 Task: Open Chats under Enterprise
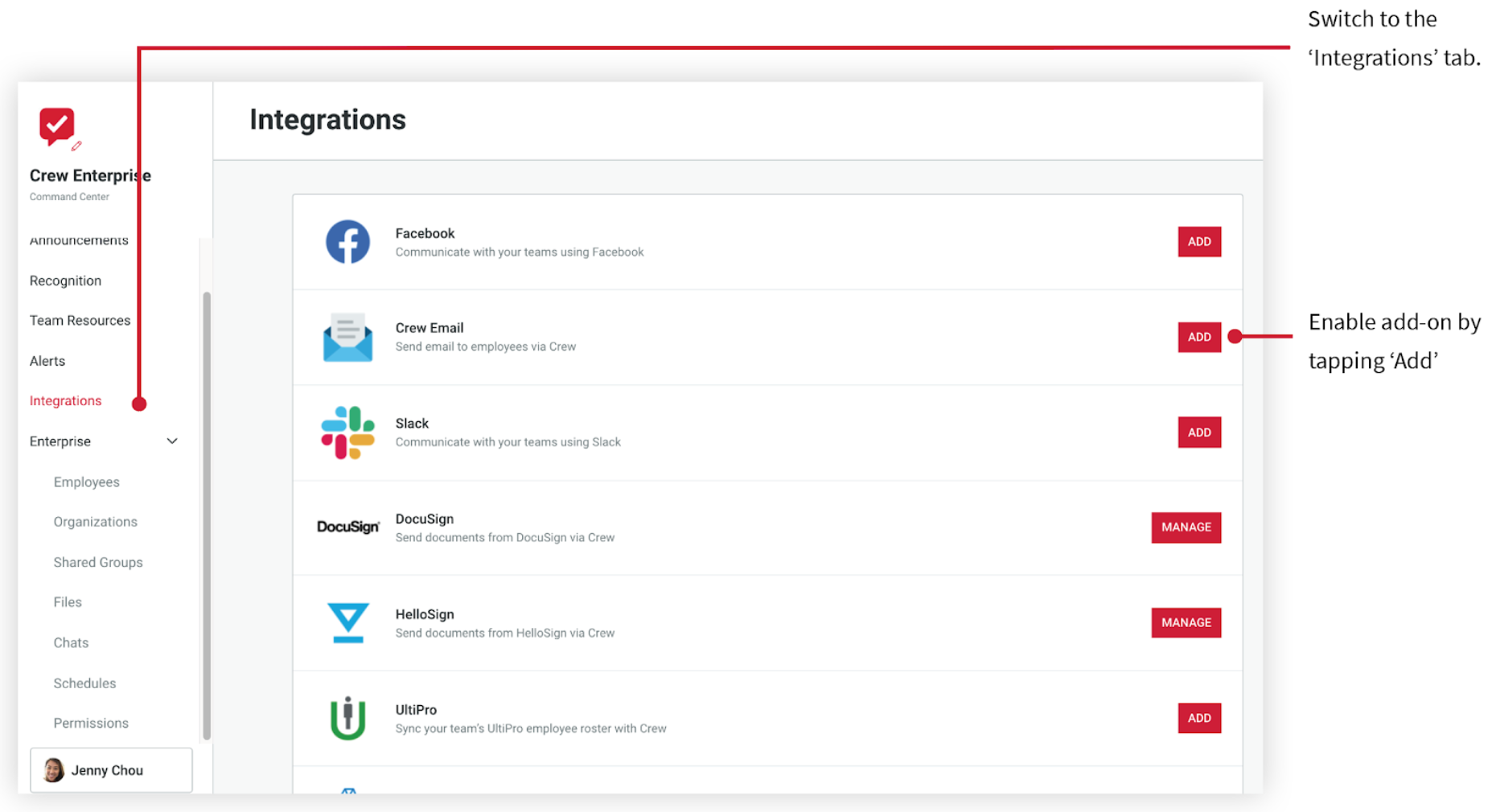pyautogui.click(x=71, y=642)
